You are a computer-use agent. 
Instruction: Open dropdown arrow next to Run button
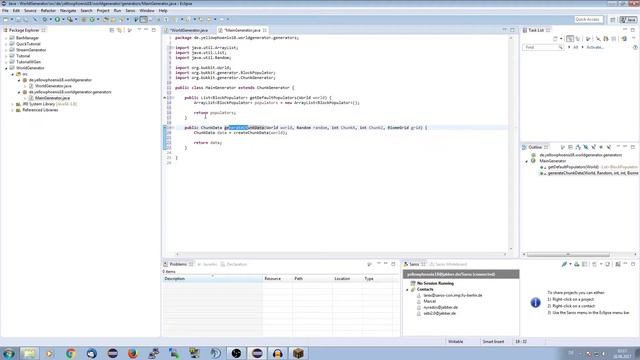63,19
